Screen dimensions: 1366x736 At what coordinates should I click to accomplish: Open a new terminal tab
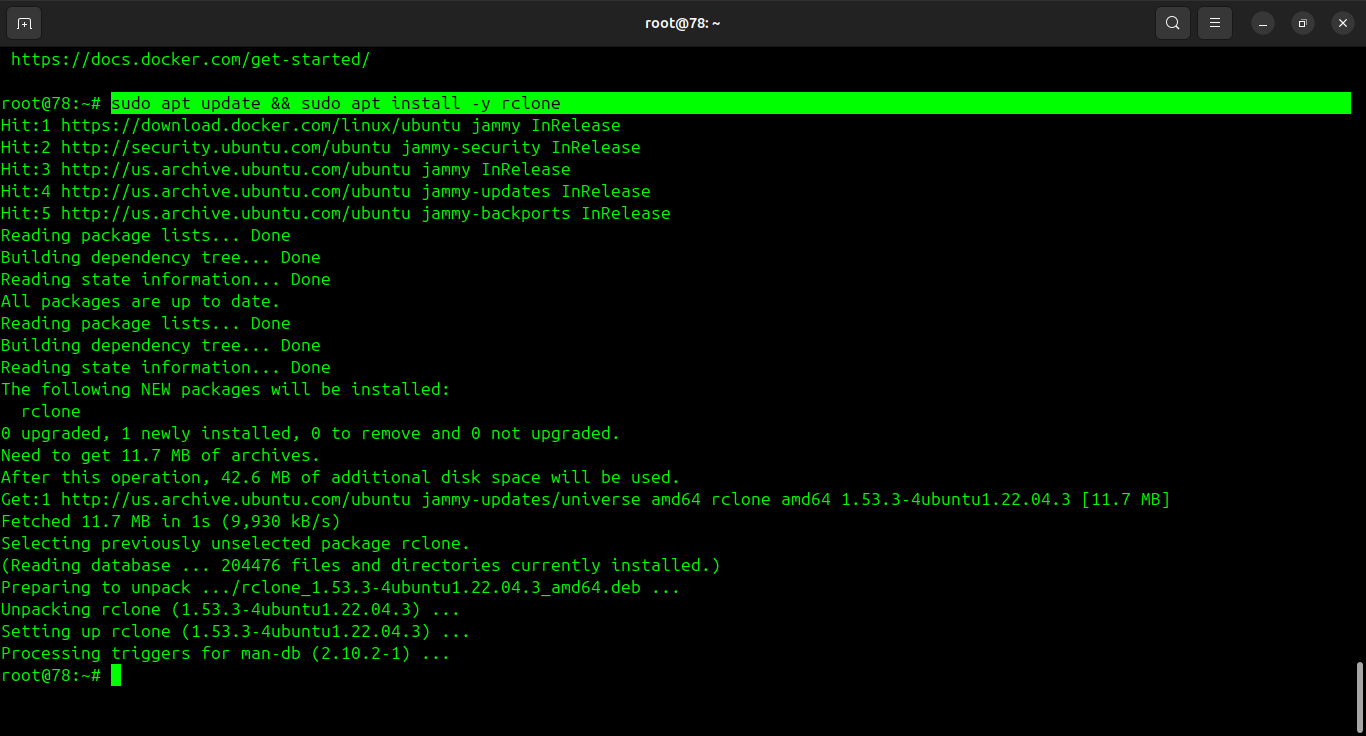24,23
